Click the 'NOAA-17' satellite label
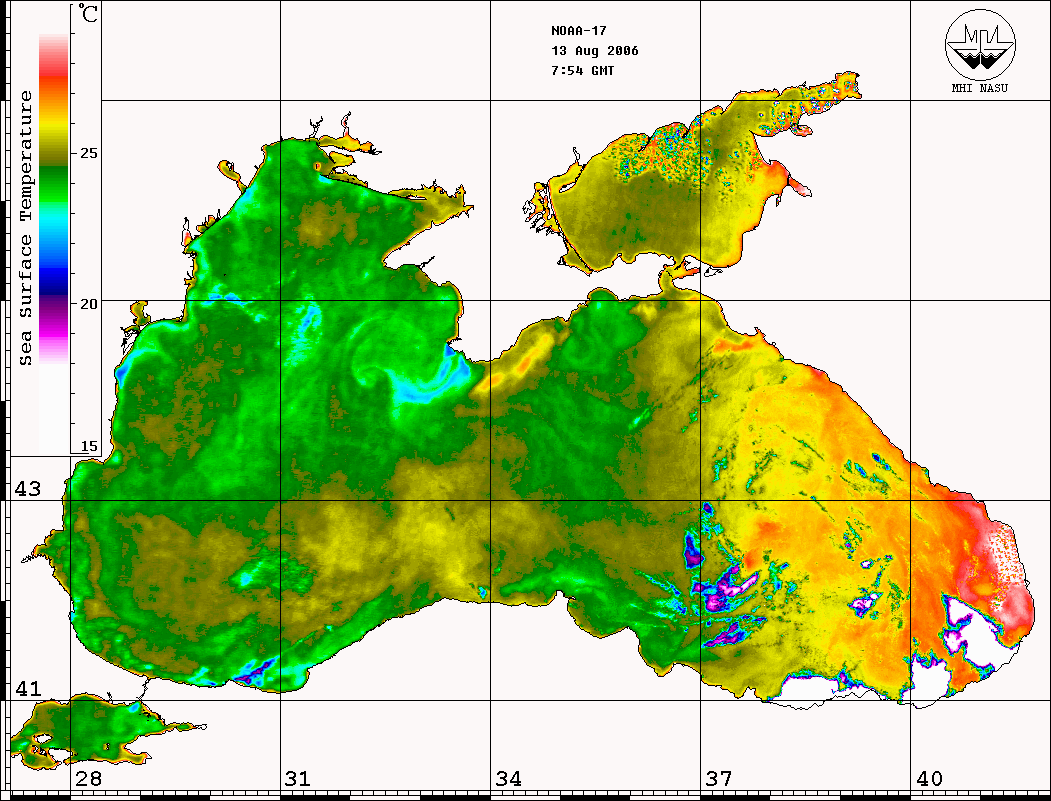This screenshot has height=801, width=1051. 579,31
